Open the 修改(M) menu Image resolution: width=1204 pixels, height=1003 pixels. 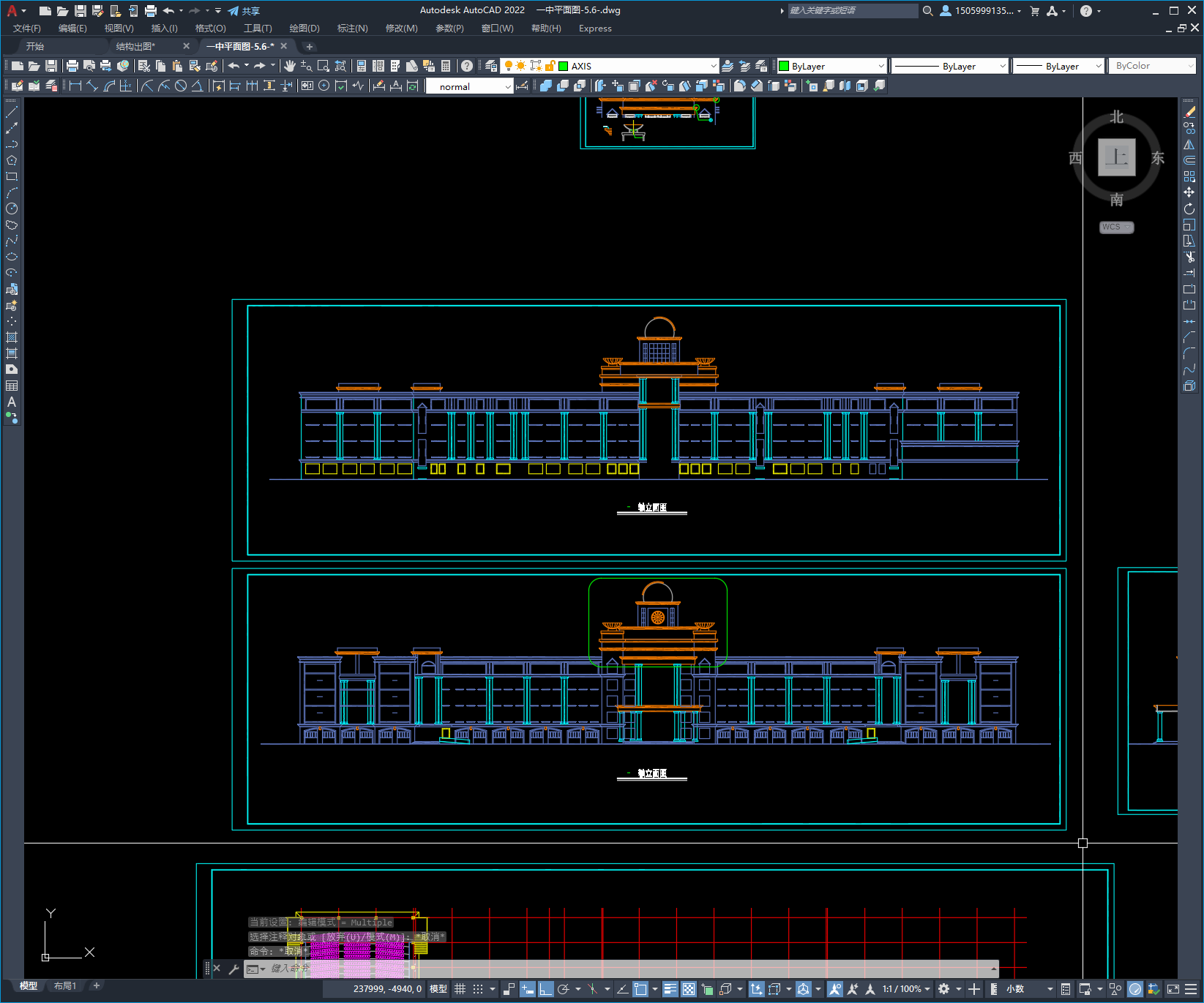(x=402, y=29)
